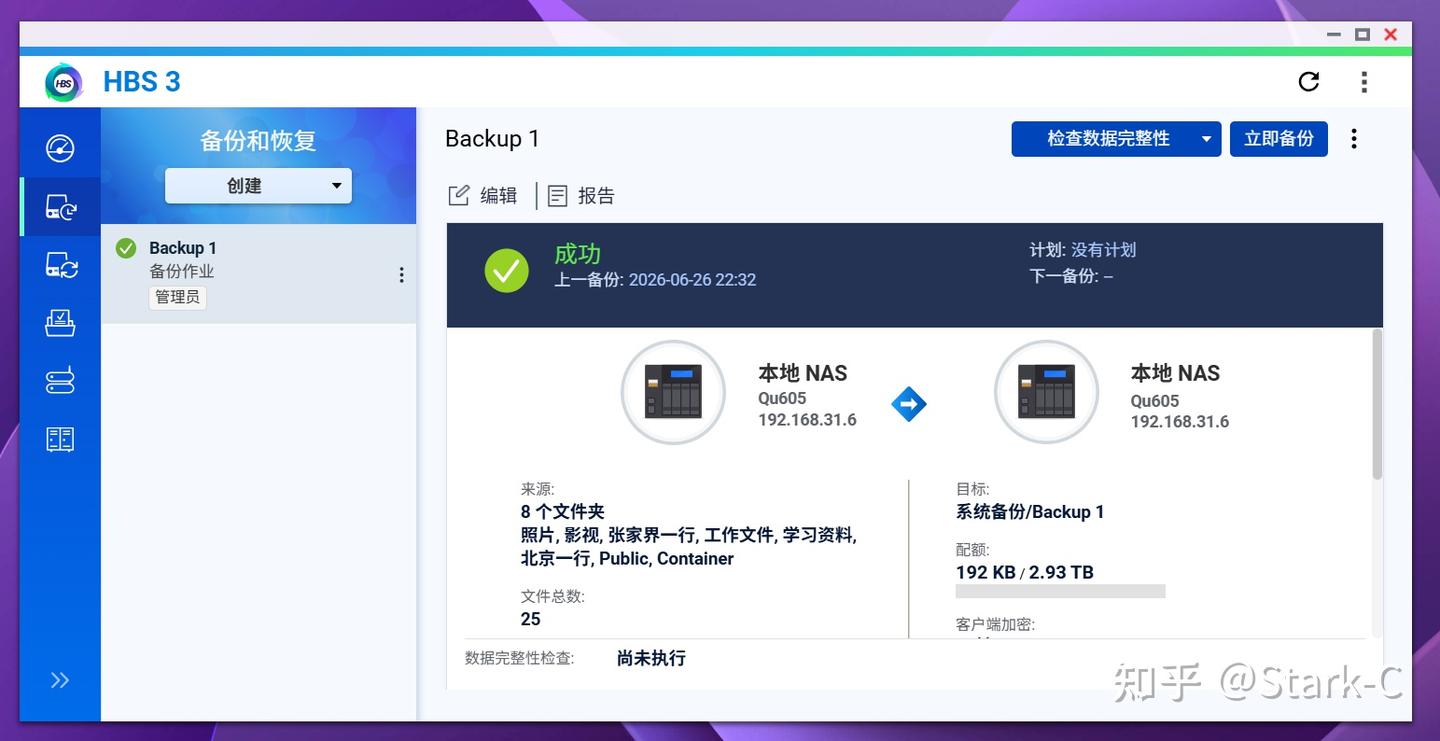Open Backup 1 list item options menu
The width and height of the screenshot is (1440, 741).
click(401, 274)
